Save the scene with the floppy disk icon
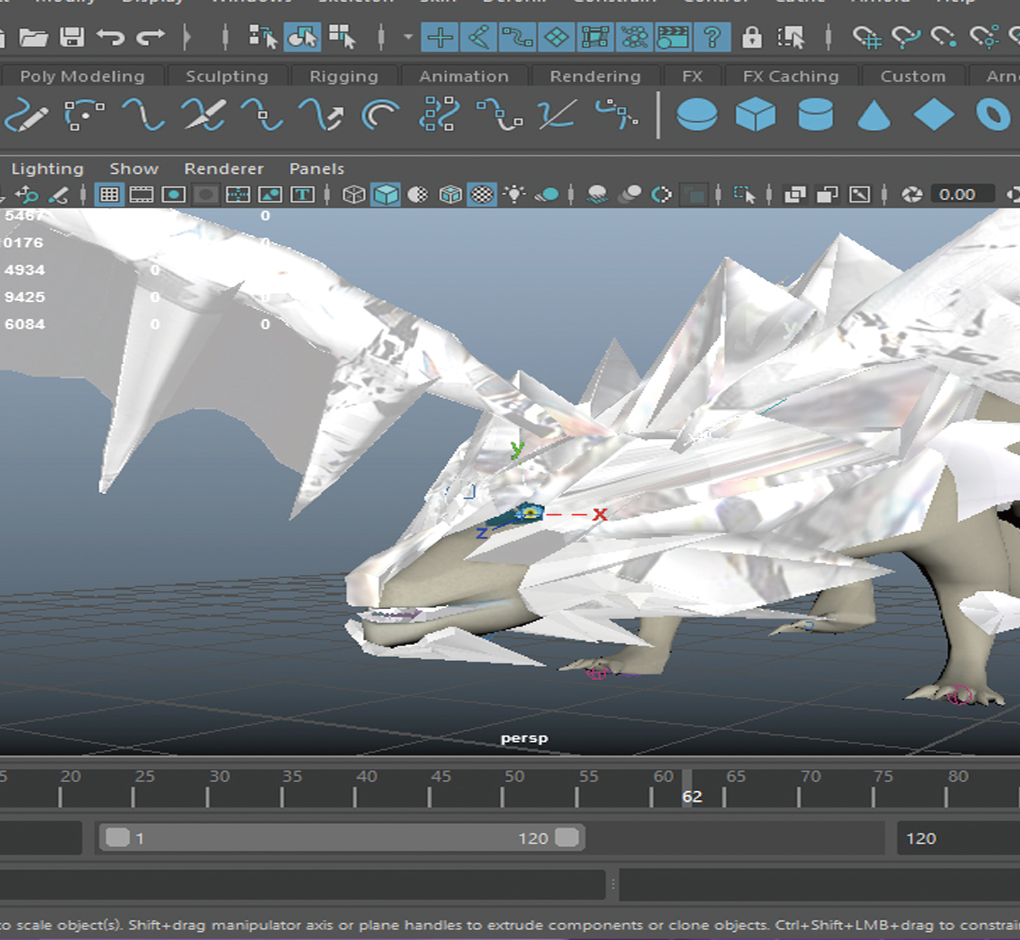Viewport: 1020px width, 940px height. (x=72, y=37)
